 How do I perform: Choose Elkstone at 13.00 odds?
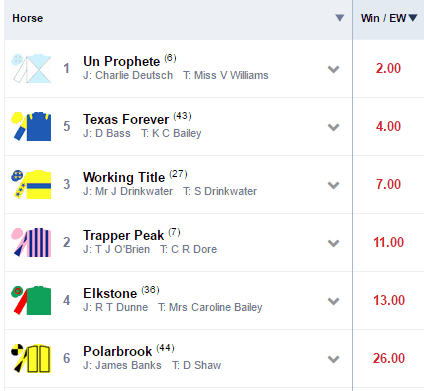click(388, 300)
